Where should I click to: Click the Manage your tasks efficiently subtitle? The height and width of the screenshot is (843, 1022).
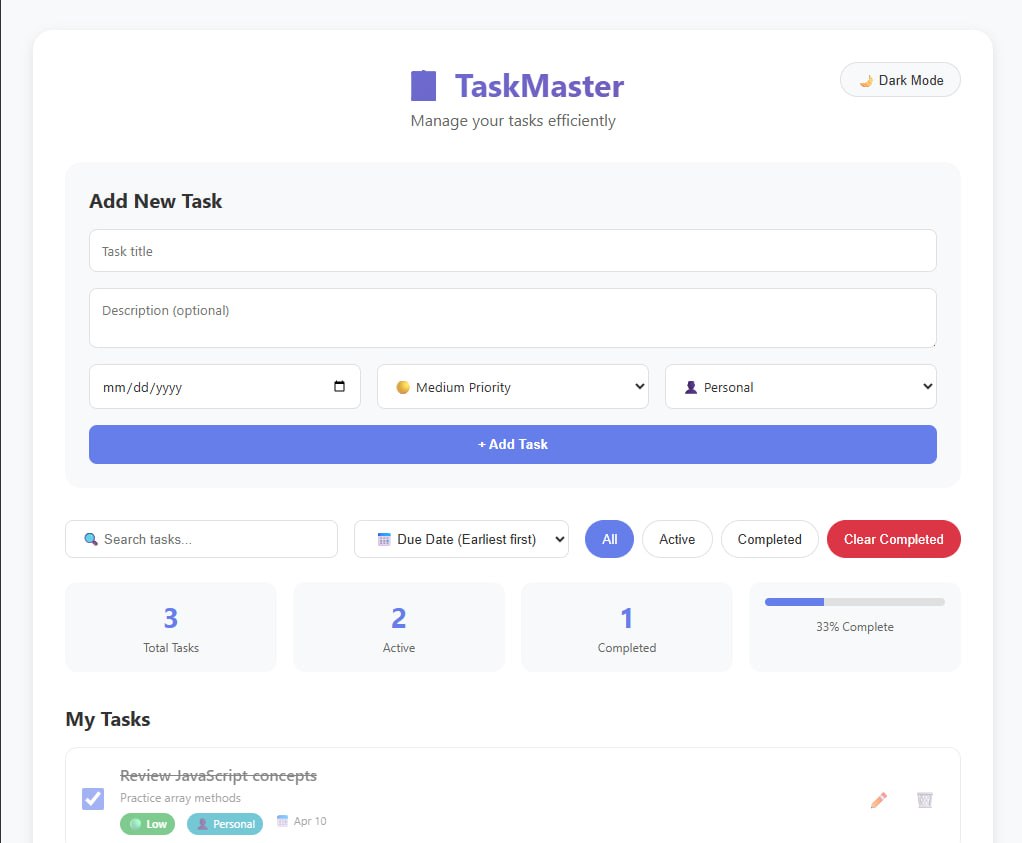(513, 121)
